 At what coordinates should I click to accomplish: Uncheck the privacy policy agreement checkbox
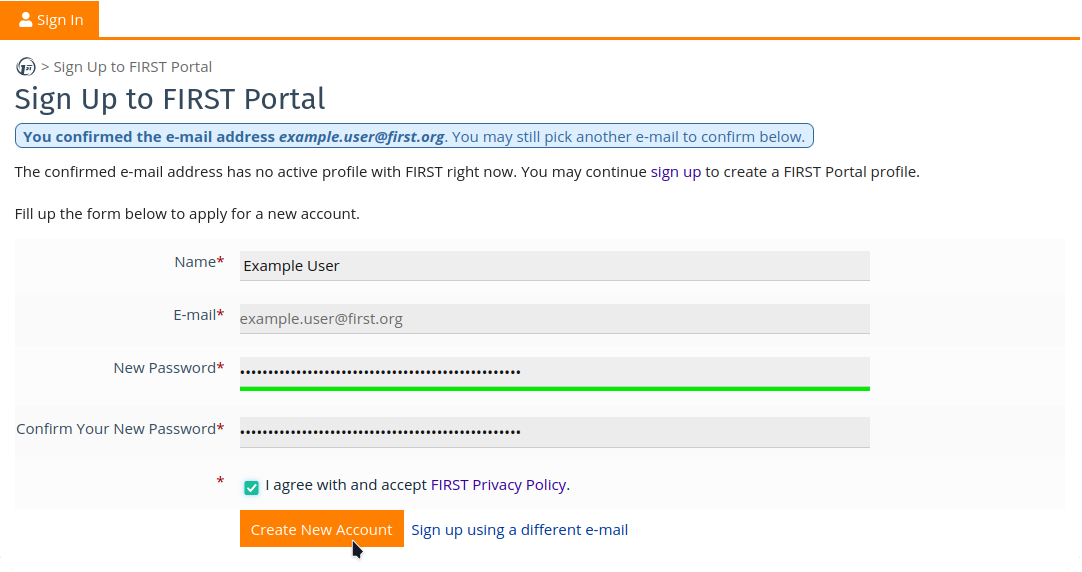click(251, 487)
